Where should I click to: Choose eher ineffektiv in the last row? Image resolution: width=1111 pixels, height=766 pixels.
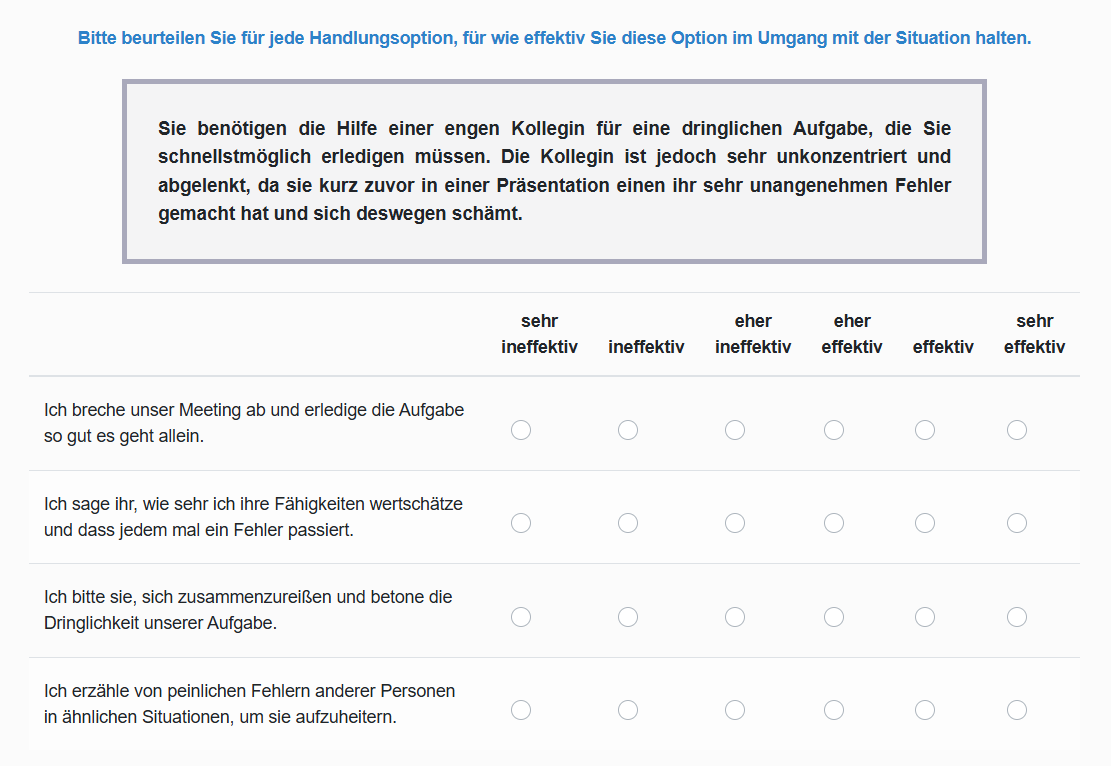[735, 710]
